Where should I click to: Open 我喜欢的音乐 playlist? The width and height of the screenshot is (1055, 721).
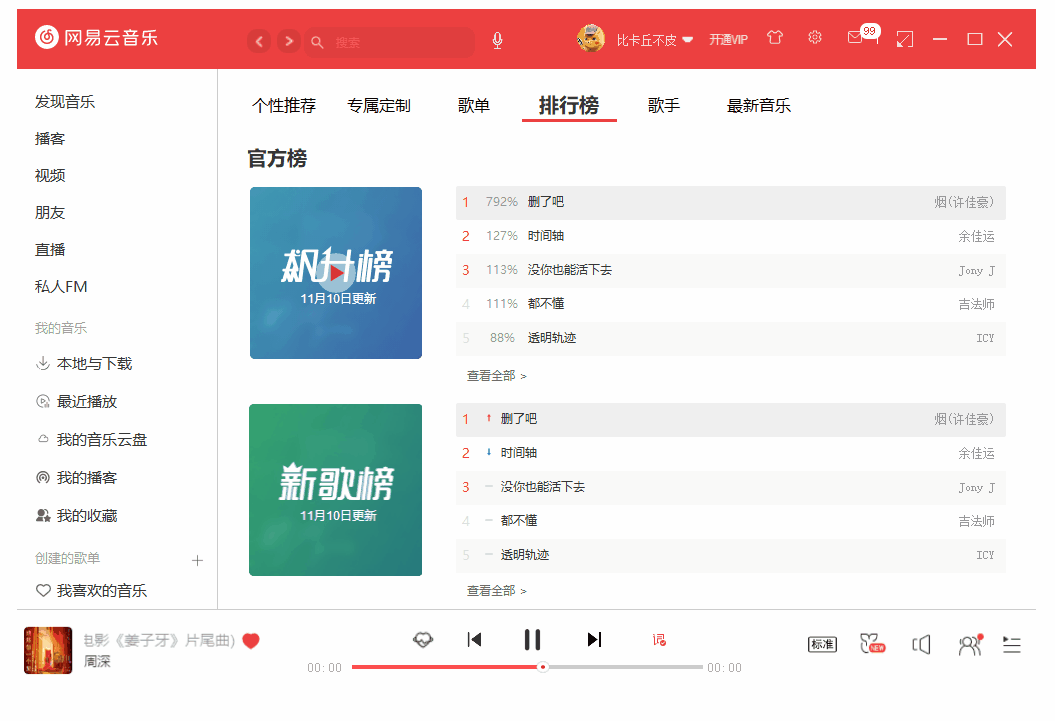point(91,591)
